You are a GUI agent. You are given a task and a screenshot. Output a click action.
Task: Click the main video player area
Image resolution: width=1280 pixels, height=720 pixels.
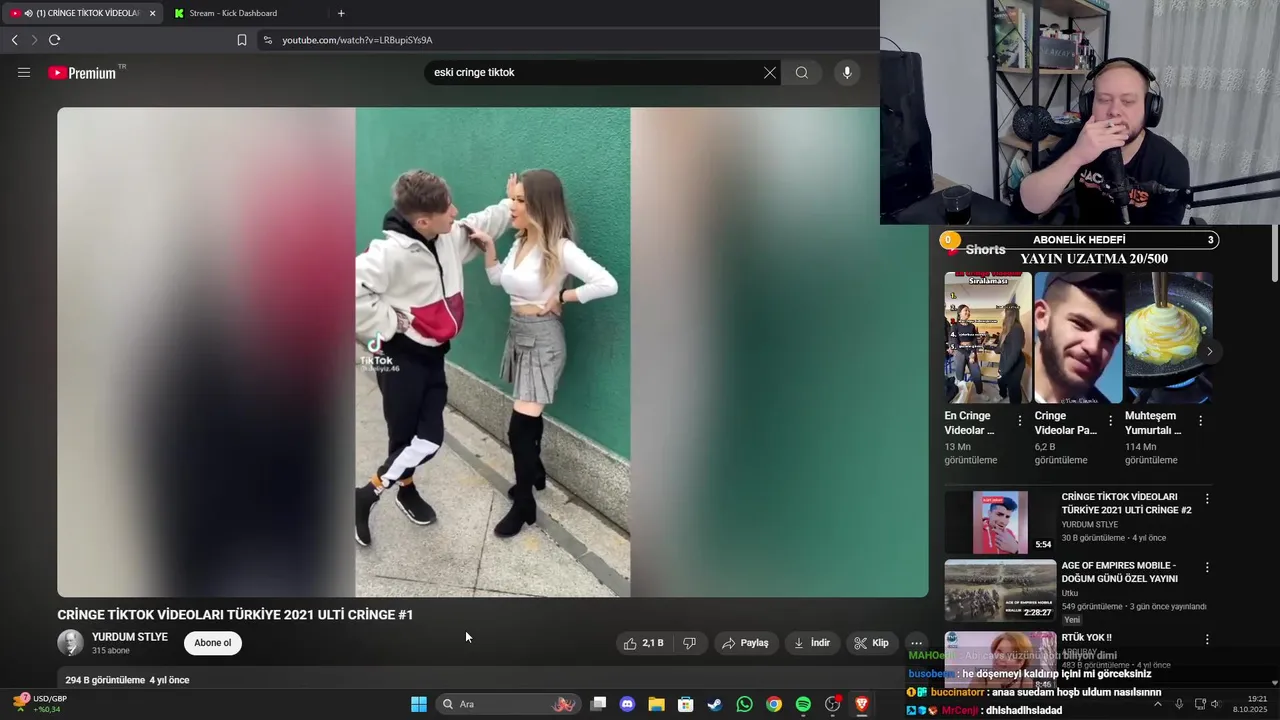pyautogui.click(x=492, y=352)
